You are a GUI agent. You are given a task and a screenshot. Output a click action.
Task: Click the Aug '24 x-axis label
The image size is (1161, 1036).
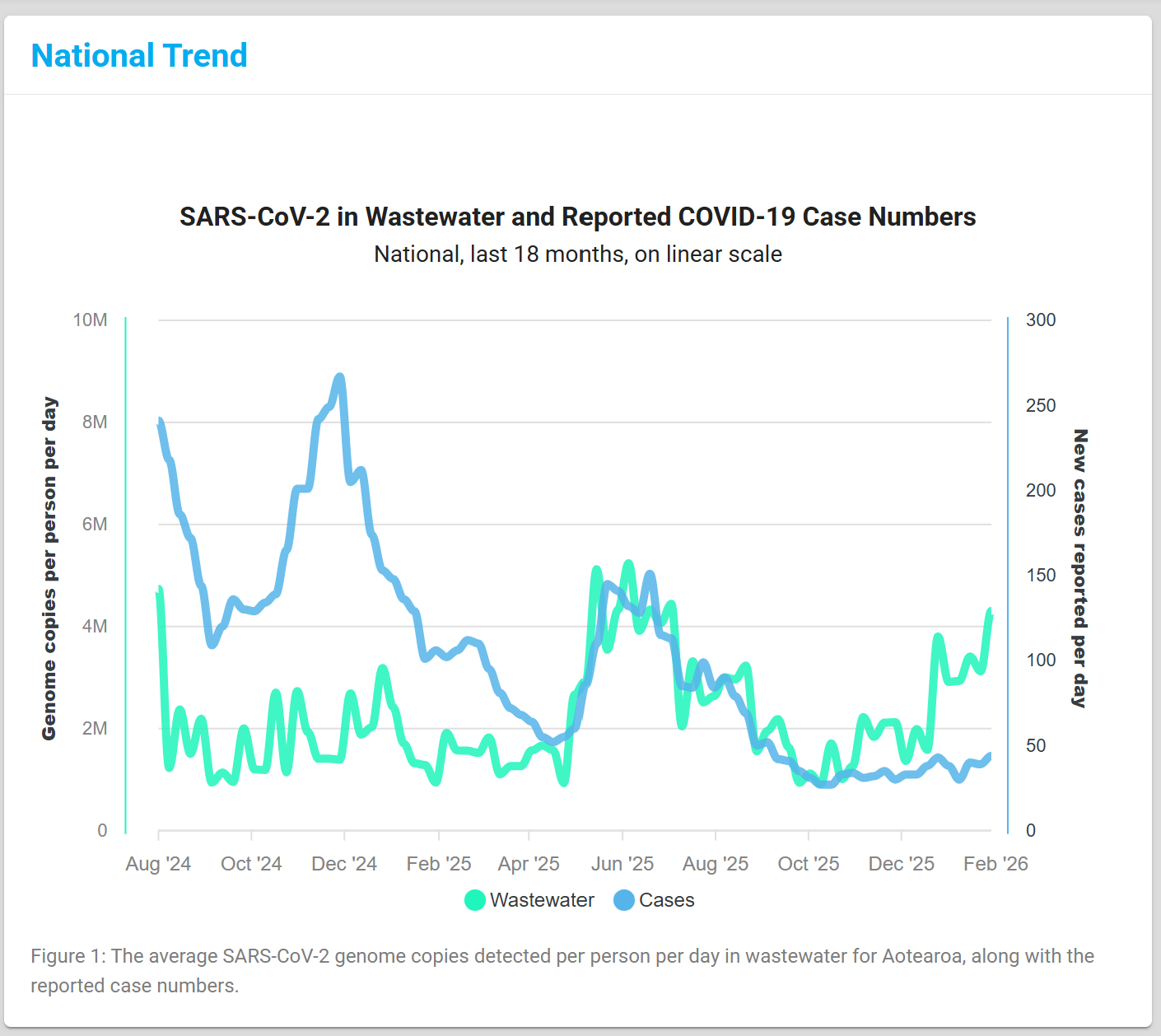click(158, 864)
